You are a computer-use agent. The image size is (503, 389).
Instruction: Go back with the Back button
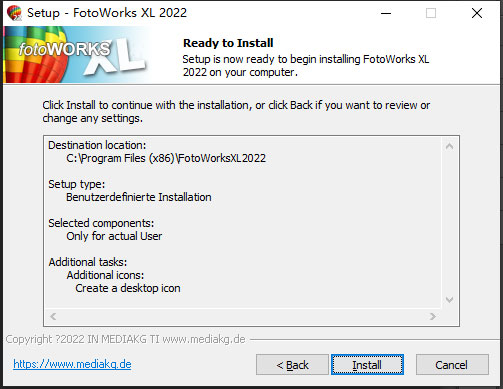(292, 365)
